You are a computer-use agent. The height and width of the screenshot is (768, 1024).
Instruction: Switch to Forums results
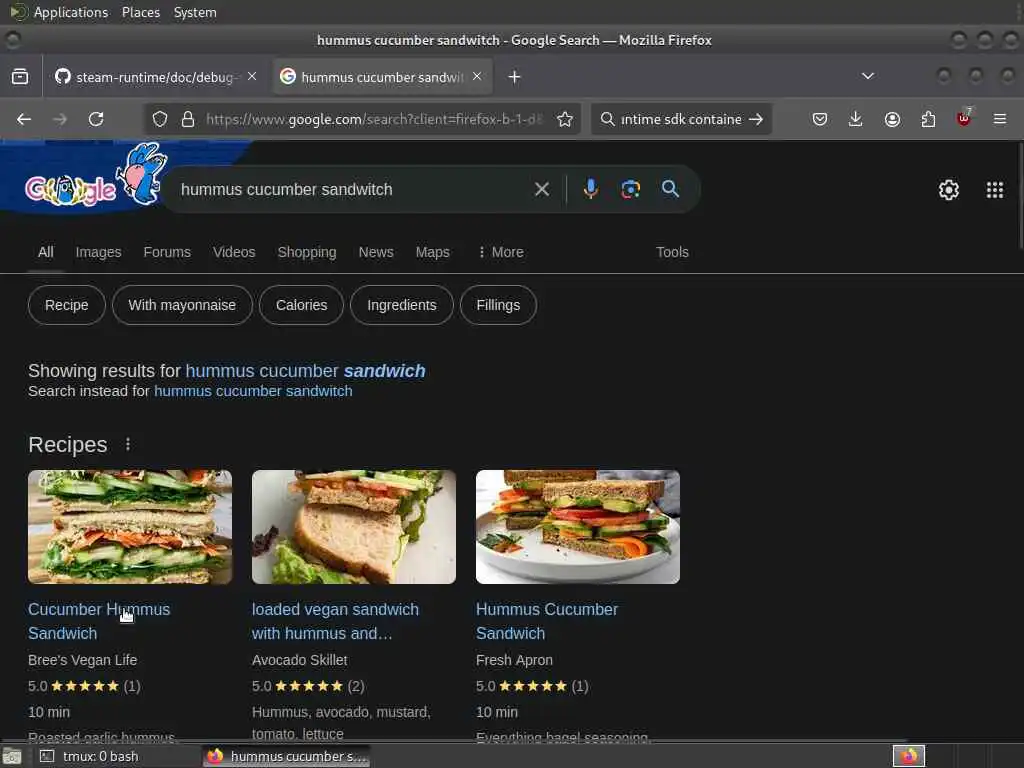167,252
